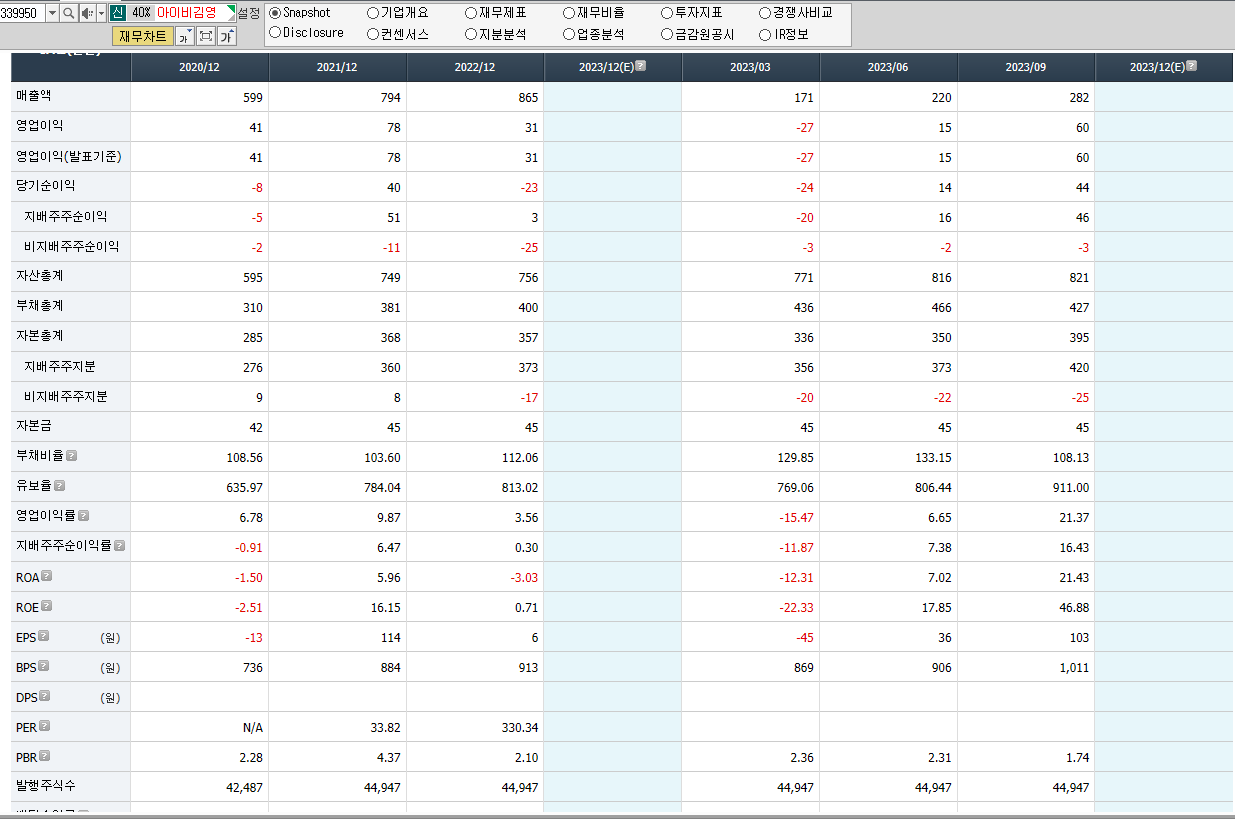
Task: Click the 자본총계 row label
Action: coord(39,336)
